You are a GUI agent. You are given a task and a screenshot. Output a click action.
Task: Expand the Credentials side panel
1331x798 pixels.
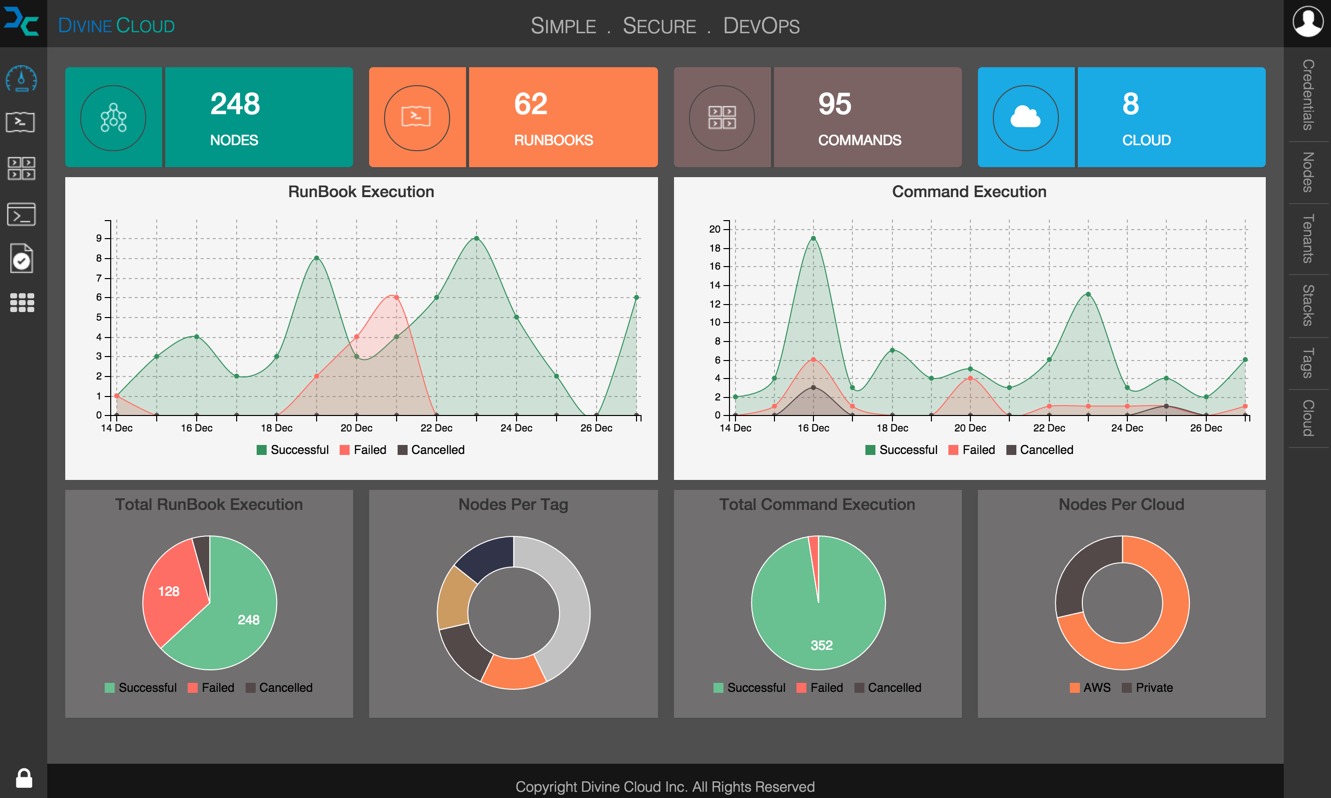pos(1307,95)
